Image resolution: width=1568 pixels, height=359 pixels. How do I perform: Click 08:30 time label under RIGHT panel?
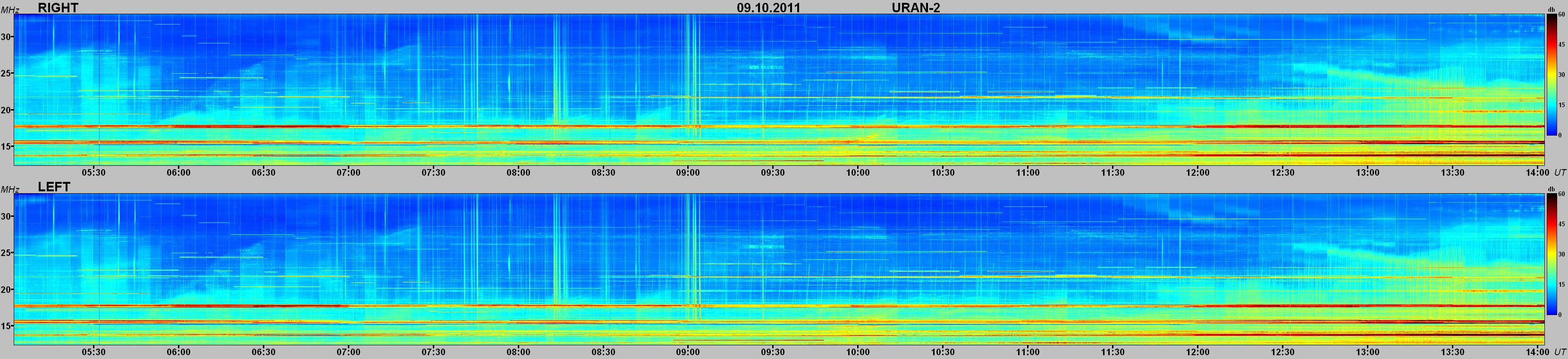coord(603,172)
